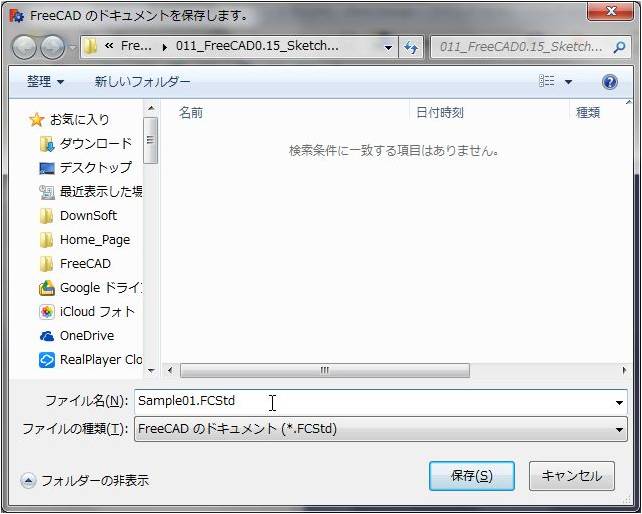
Task: Click the RealPlayer Cloud icon
Action: pyautogui.click(x=47, y=360)
